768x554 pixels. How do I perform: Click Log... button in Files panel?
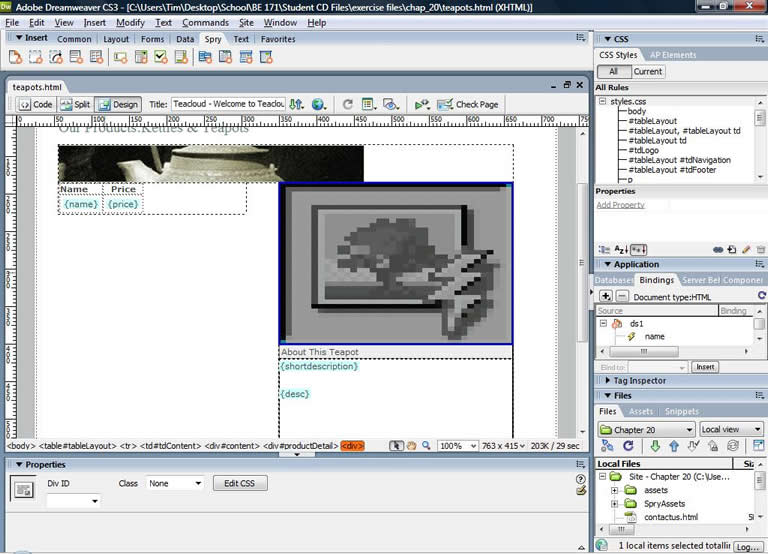click(x=747, y=547)
